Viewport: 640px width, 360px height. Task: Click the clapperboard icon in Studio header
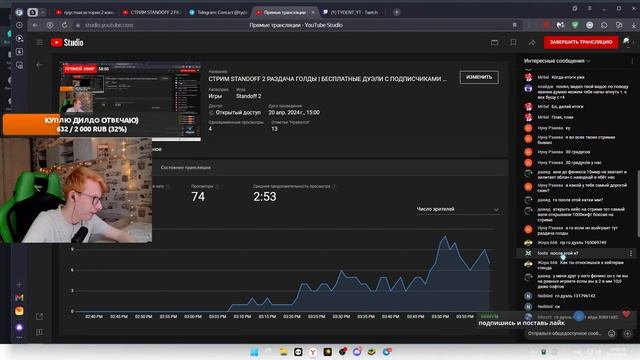(x=494, y=42)
